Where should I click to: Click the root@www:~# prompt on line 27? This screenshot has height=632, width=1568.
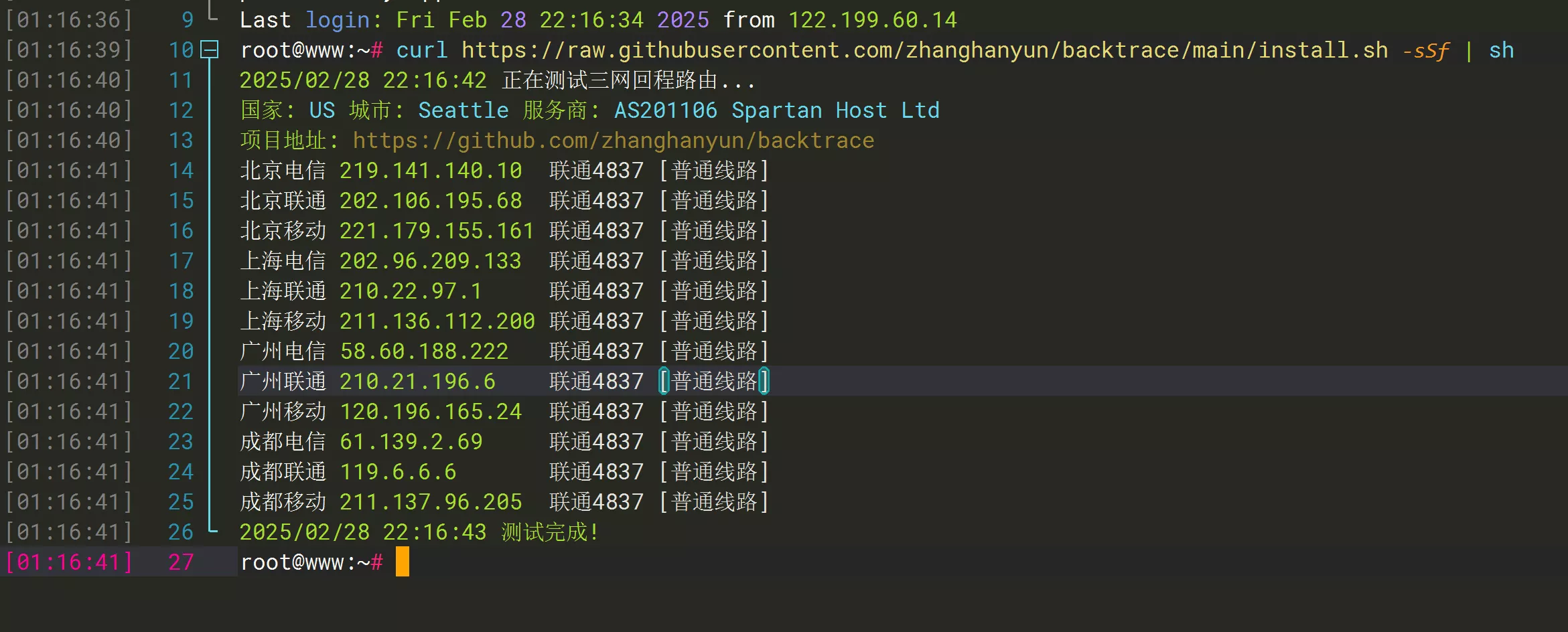pos(311,562)
